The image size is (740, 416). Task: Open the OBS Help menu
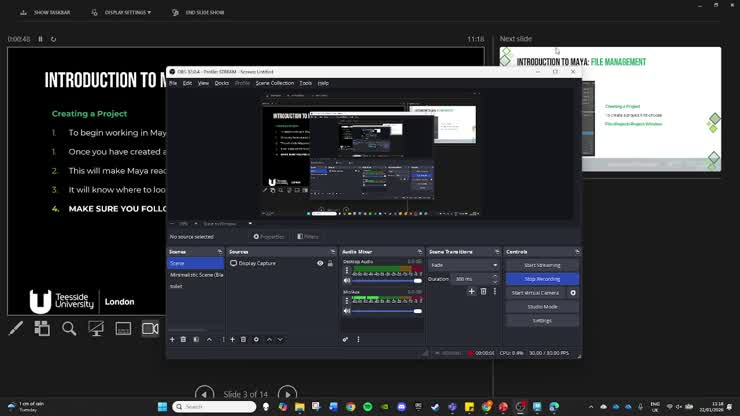click(323, 83)
